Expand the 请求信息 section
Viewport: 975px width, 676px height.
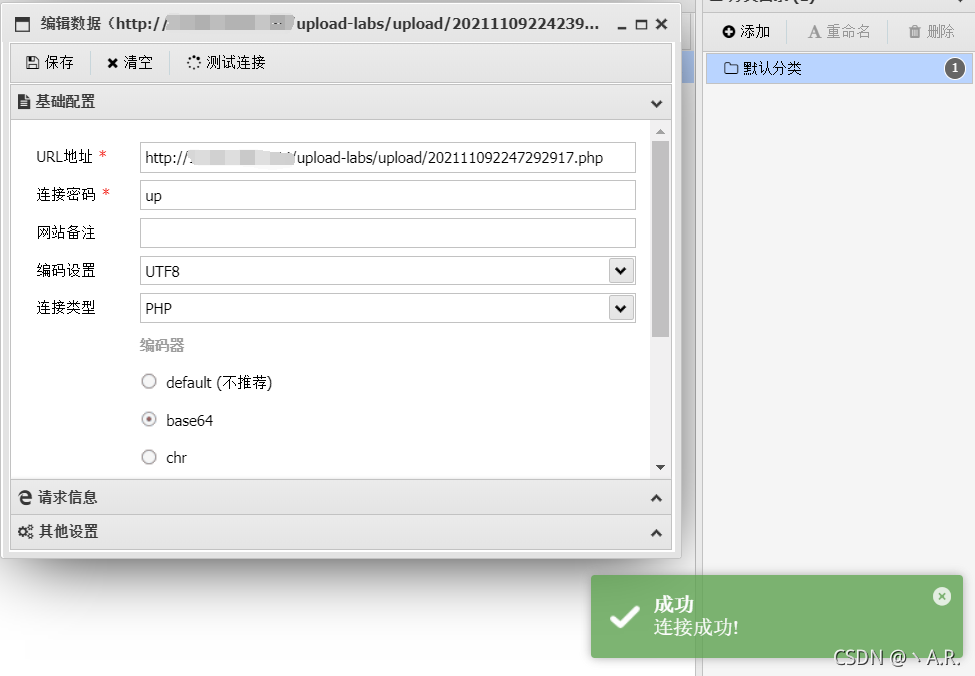click(x=341, y=498)
